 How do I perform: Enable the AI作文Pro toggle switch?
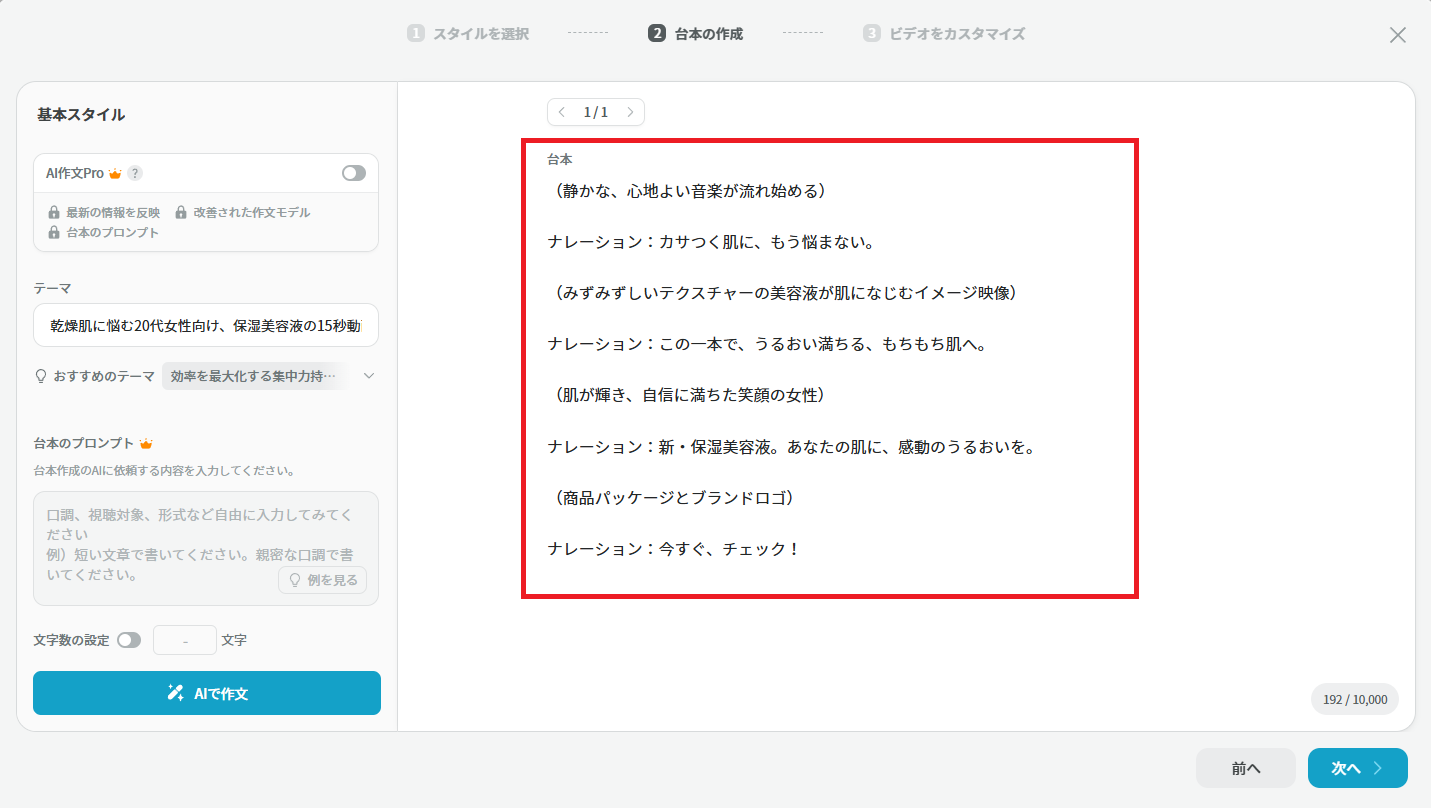pyautogui.click(x=354, y=173)
